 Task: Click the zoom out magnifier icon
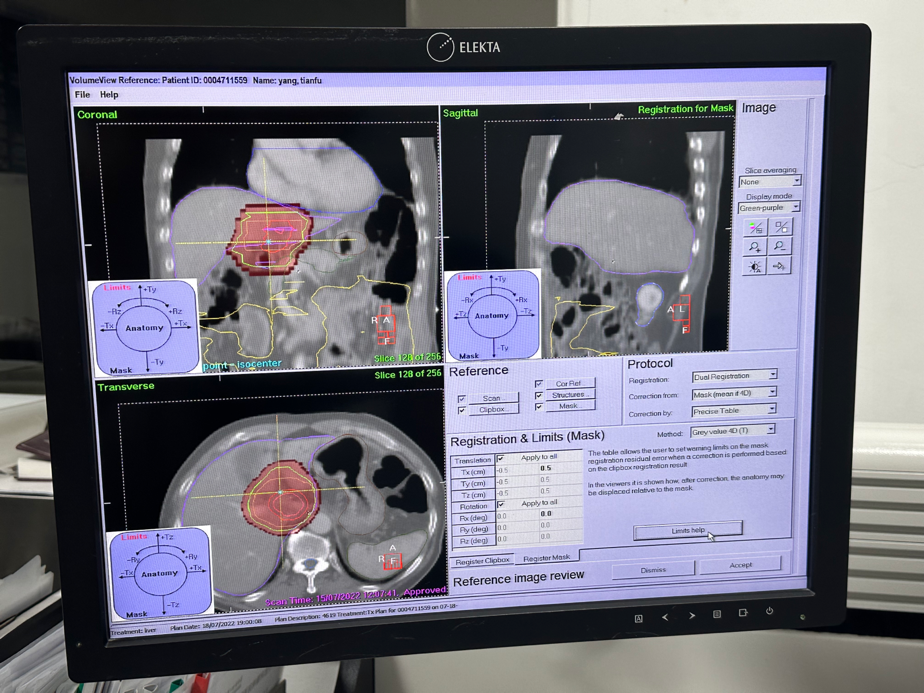point(781,247)
